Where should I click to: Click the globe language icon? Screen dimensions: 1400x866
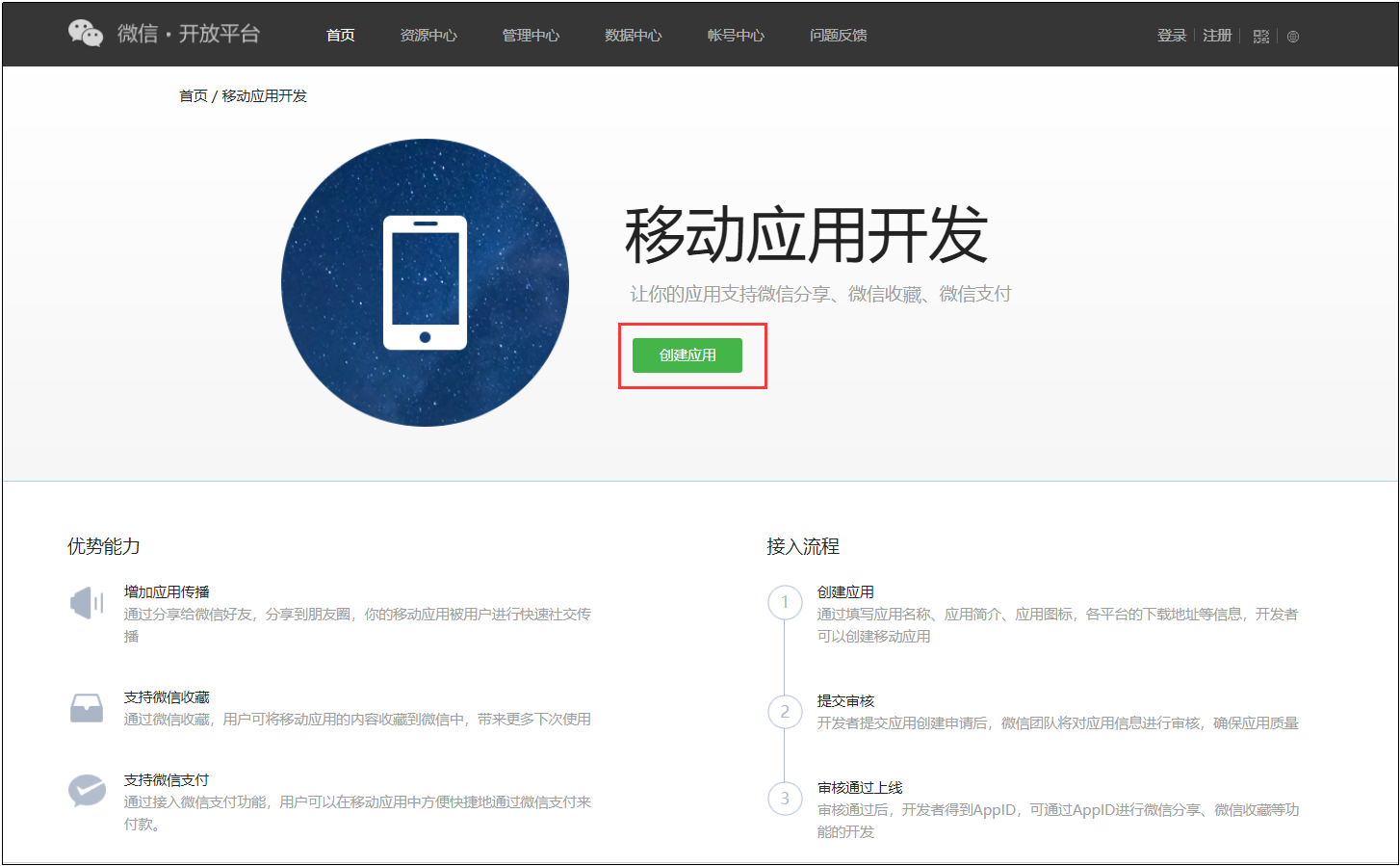pos(1293,37)
